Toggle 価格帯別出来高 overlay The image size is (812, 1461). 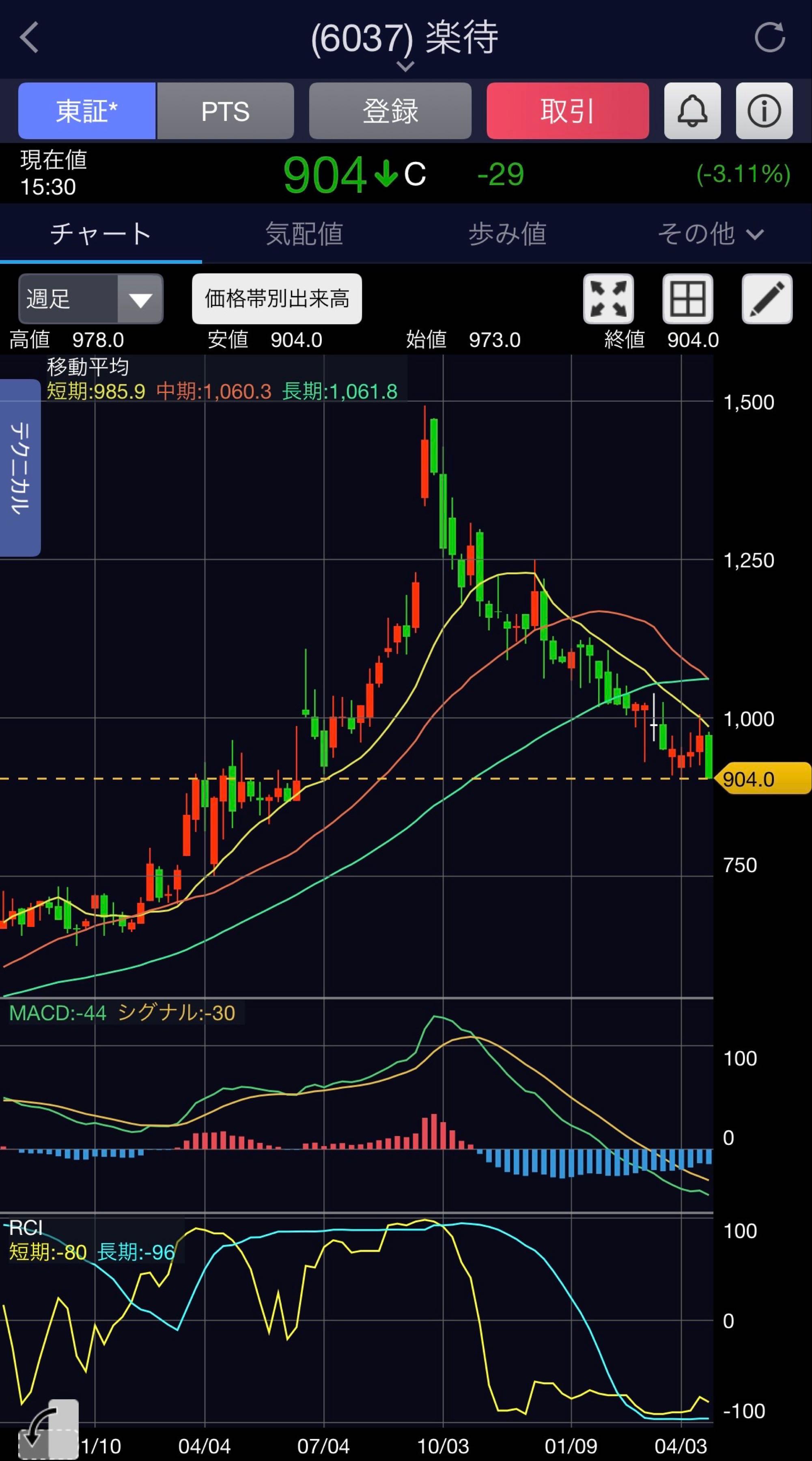277,299
